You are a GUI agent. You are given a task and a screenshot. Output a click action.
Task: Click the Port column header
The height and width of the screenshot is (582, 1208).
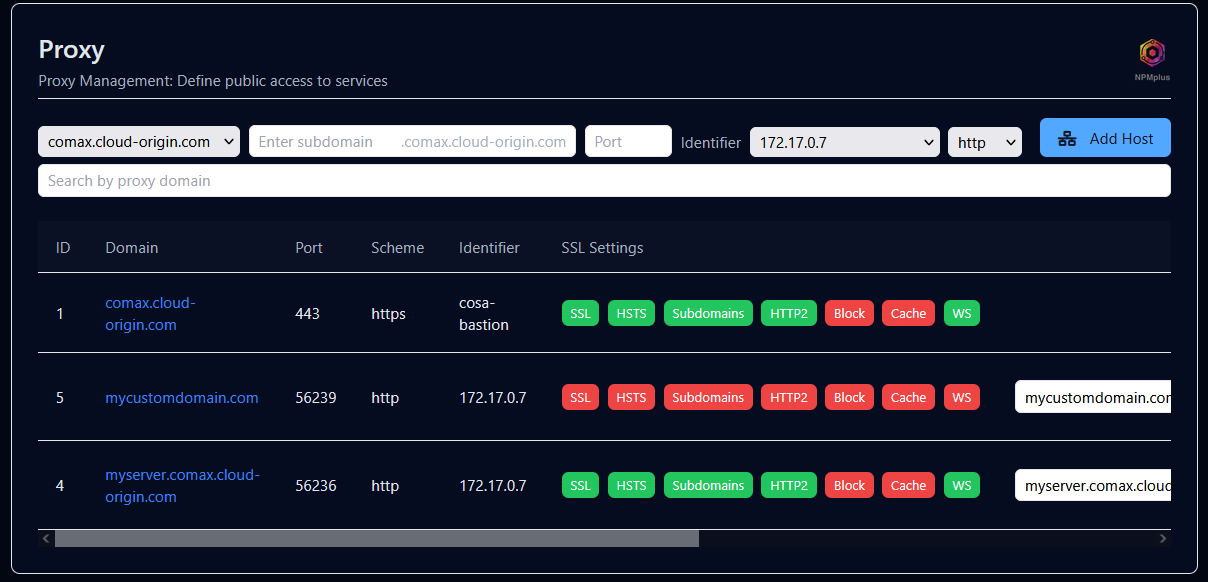309,247
